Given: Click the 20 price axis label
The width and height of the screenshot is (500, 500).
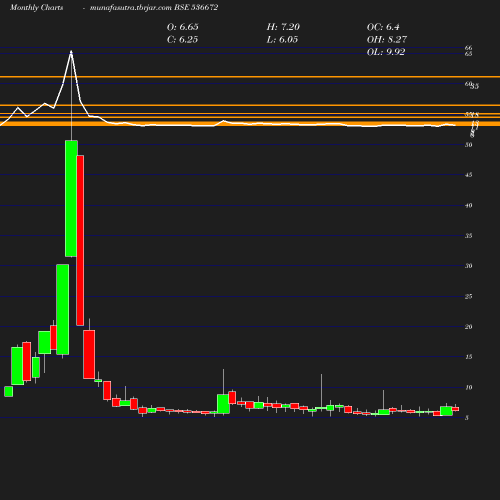Looking at the screenshot, I should point(468,327).
